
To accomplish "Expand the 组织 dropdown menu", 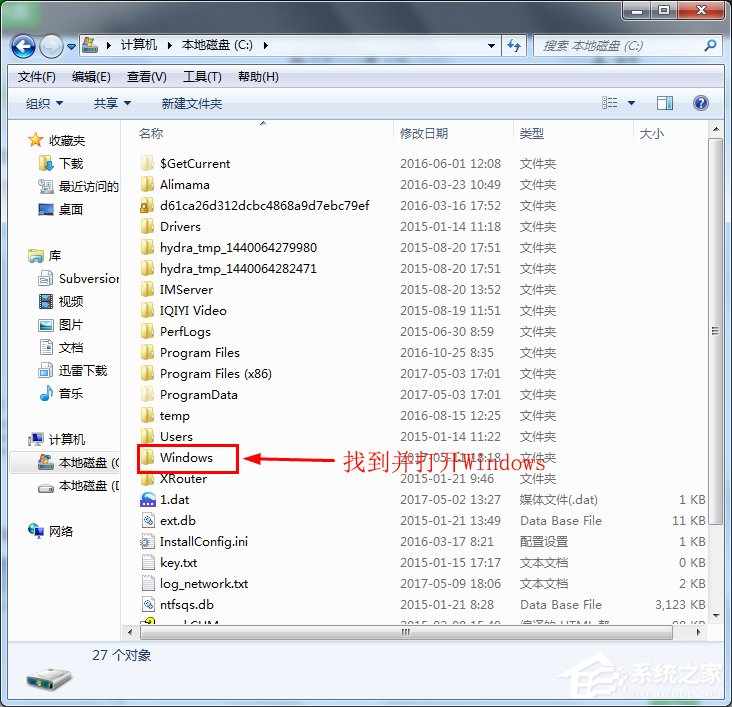I will point(44,103).
